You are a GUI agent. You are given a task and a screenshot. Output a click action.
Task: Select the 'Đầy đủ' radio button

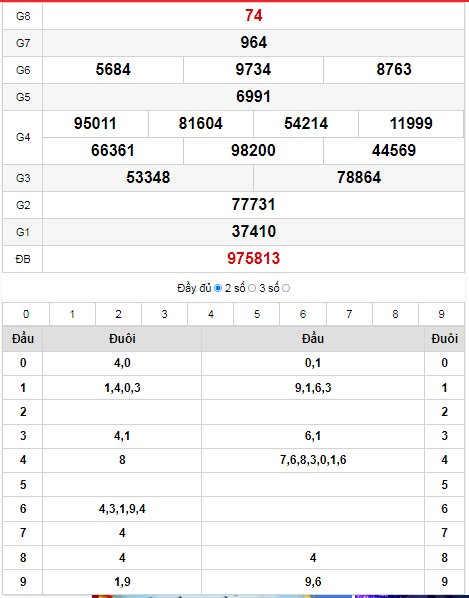click(x=218, y=288)
